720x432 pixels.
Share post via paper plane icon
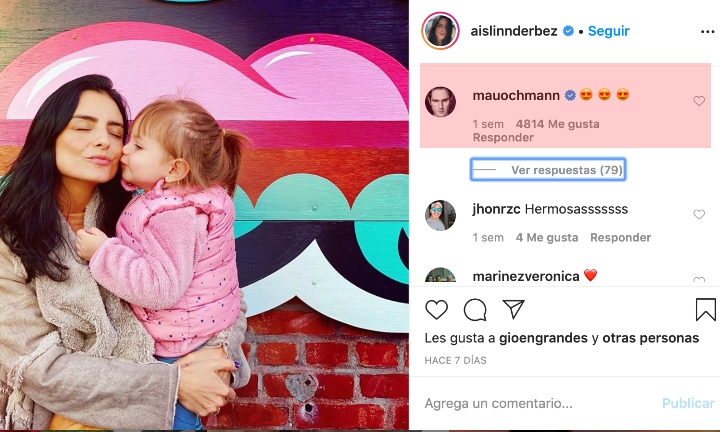pyautogui.click(x=513, y=309)
